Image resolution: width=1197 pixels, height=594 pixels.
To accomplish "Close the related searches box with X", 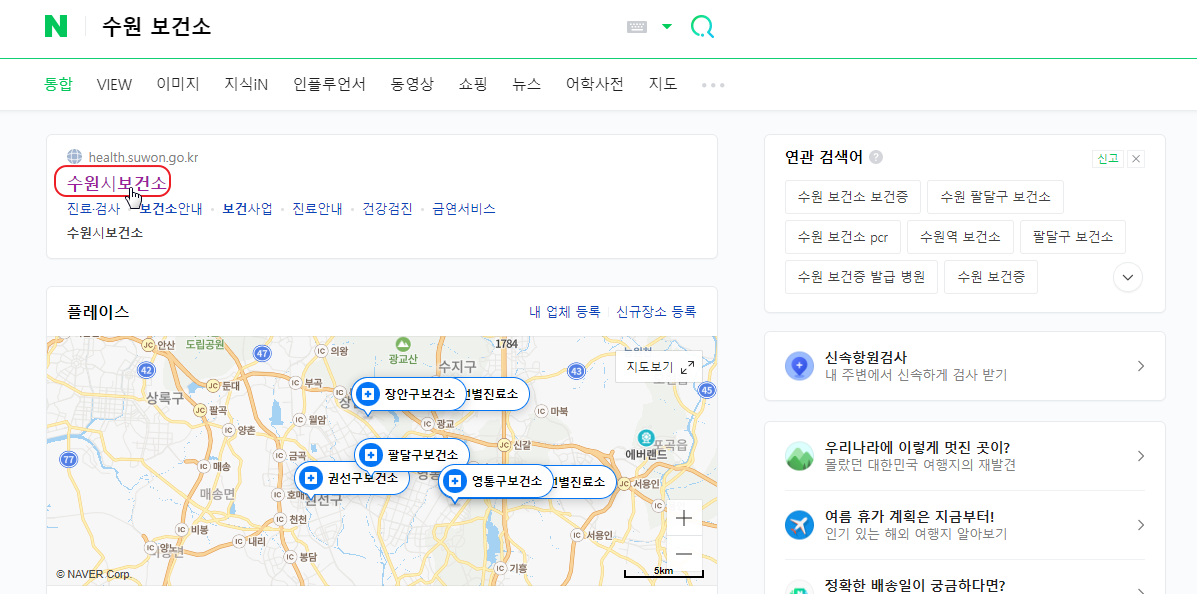I will point(1136,159).
